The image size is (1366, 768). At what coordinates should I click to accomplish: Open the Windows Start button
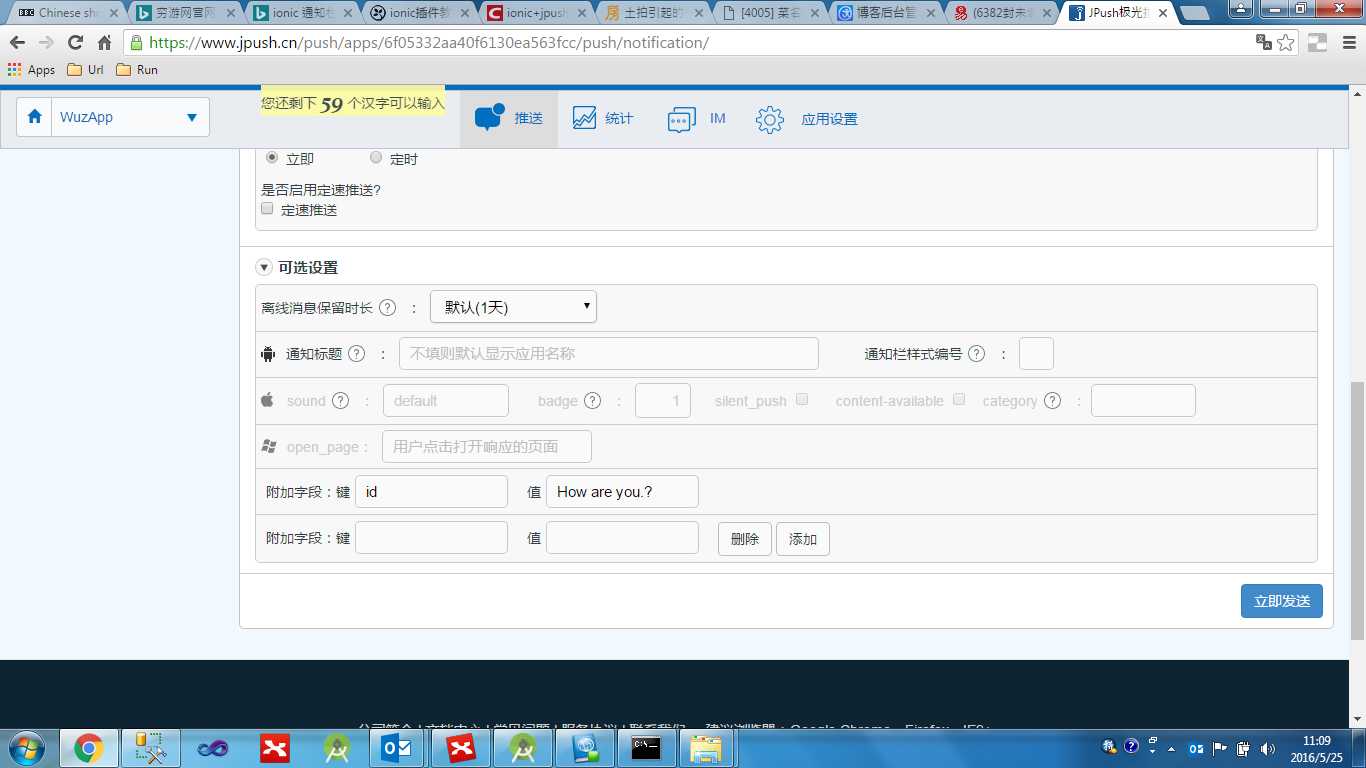(x=25, y=748)
